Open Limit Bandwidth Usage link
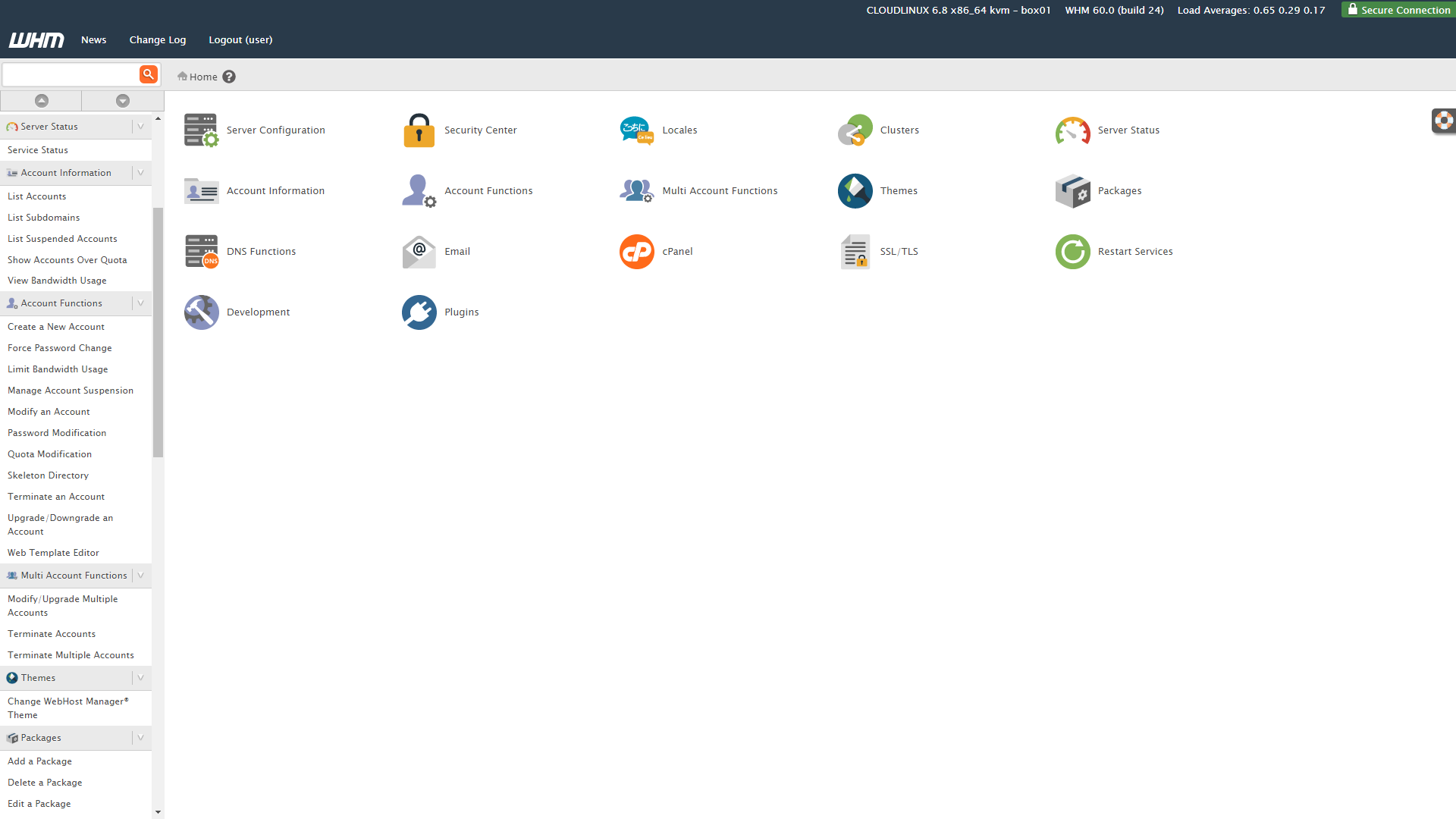The width and height of the screenshot is (1456, 819). pos(58,369)
